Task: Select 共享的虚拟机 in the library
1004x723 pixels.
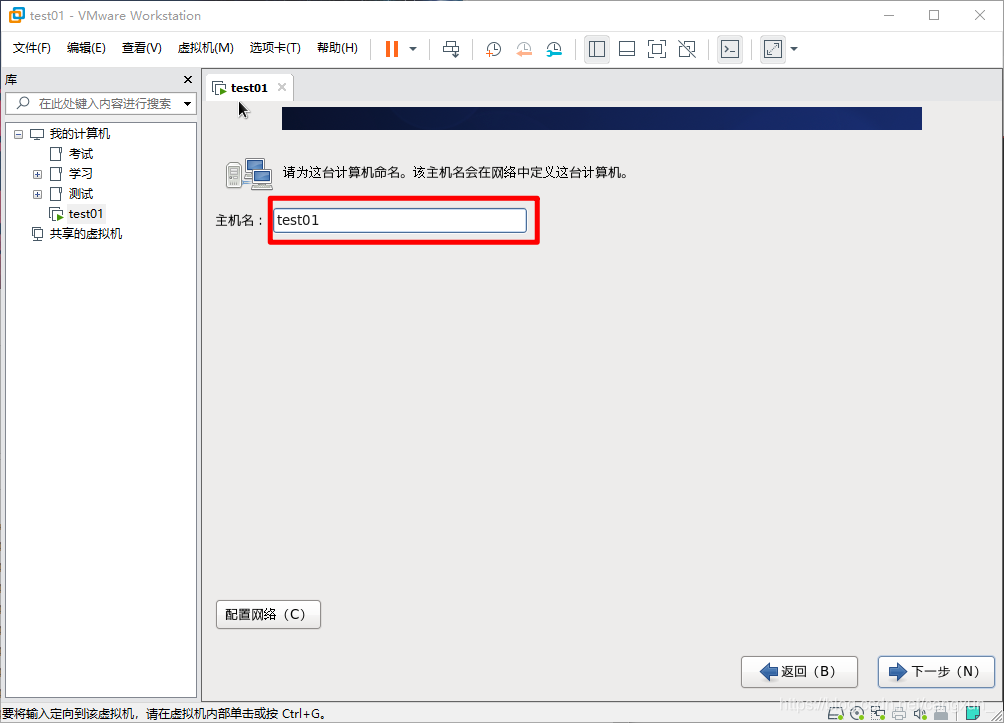Action: (86, 234)
